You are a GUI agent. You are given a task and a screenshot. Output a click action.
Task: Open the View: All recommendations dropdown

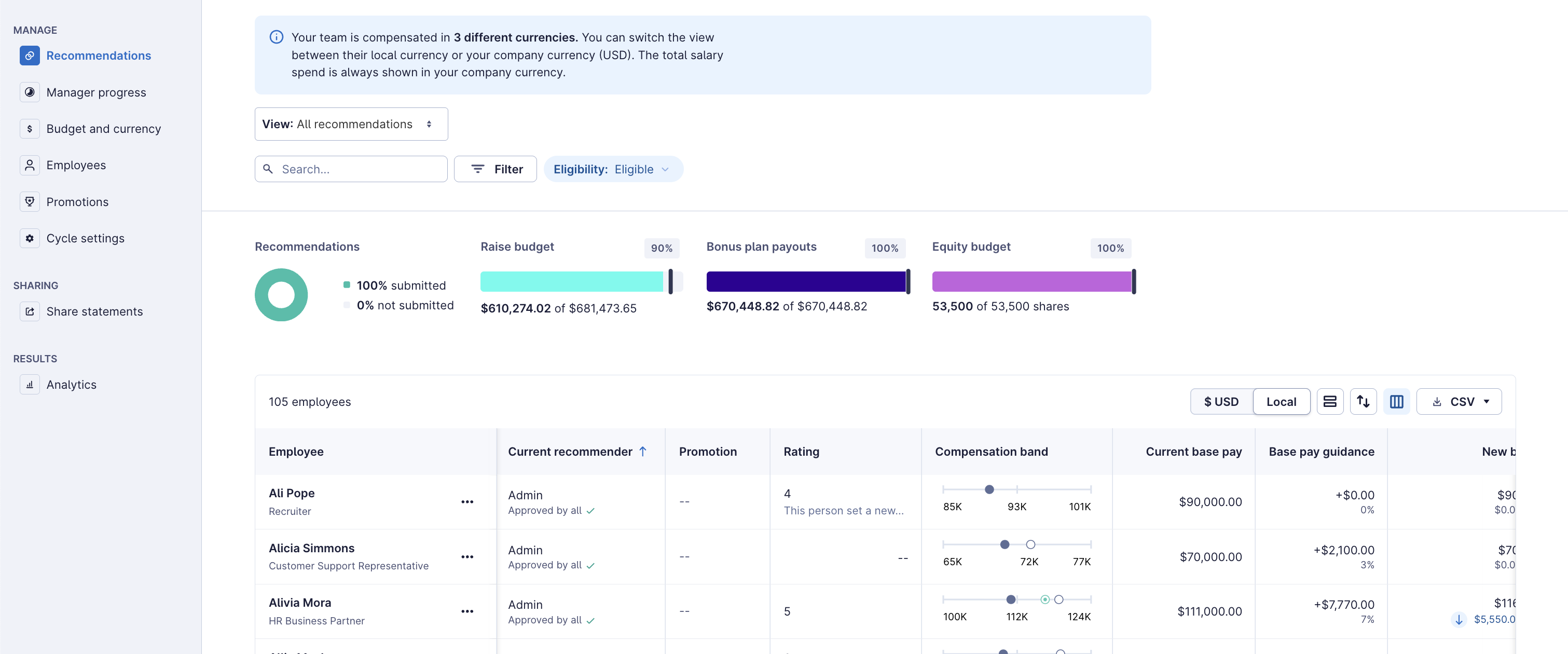[351, 124]
